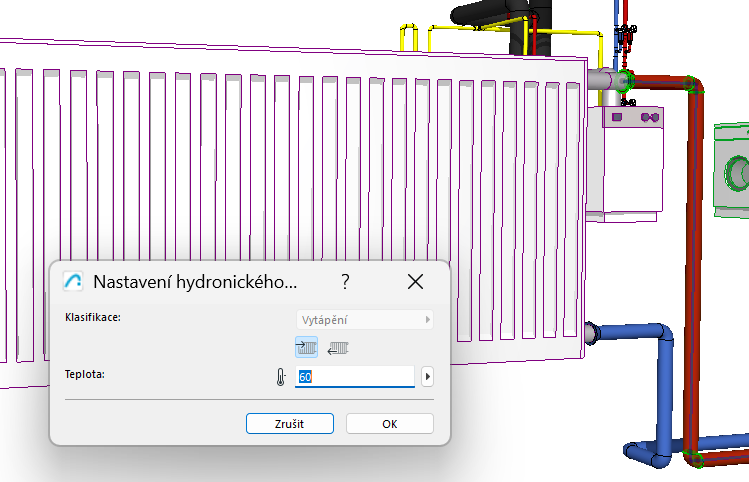
Task: Confirm the dialog with the OK button
Action: pos(390,424)
